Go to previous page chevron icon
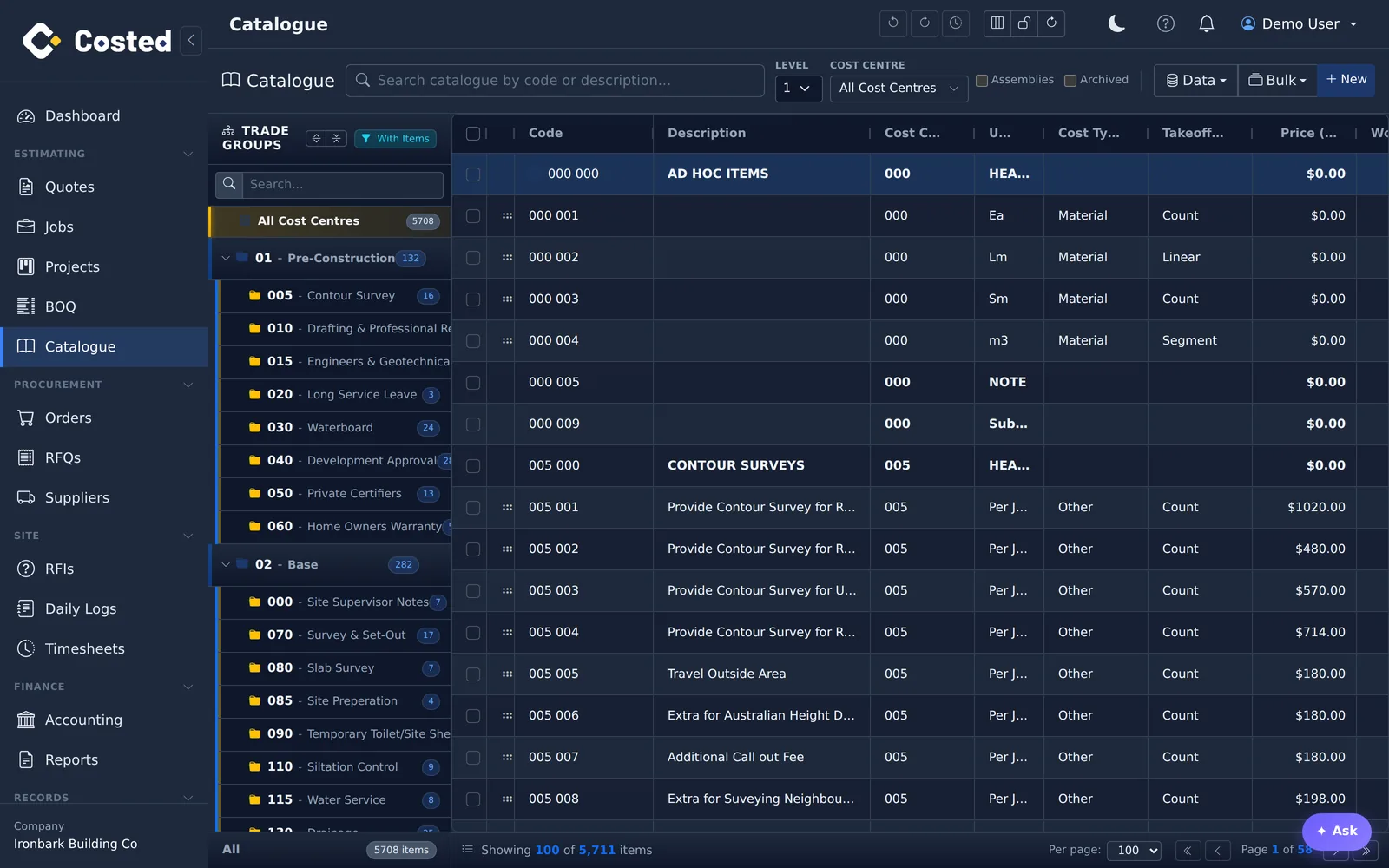 (x=1217, y=851)
